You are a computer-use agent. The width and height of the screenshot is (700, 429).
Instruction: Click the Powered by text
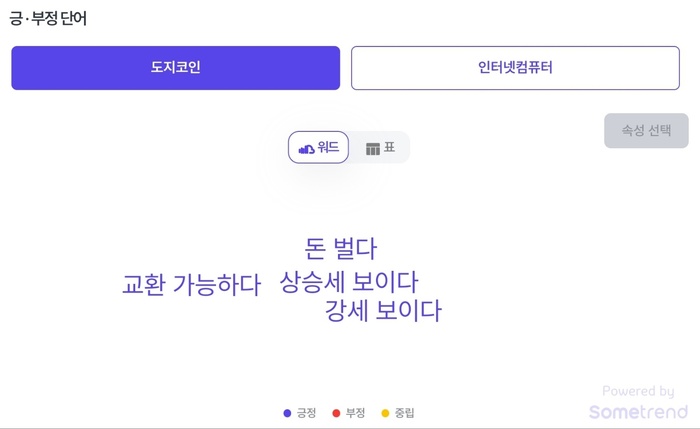tap(638, 391)
